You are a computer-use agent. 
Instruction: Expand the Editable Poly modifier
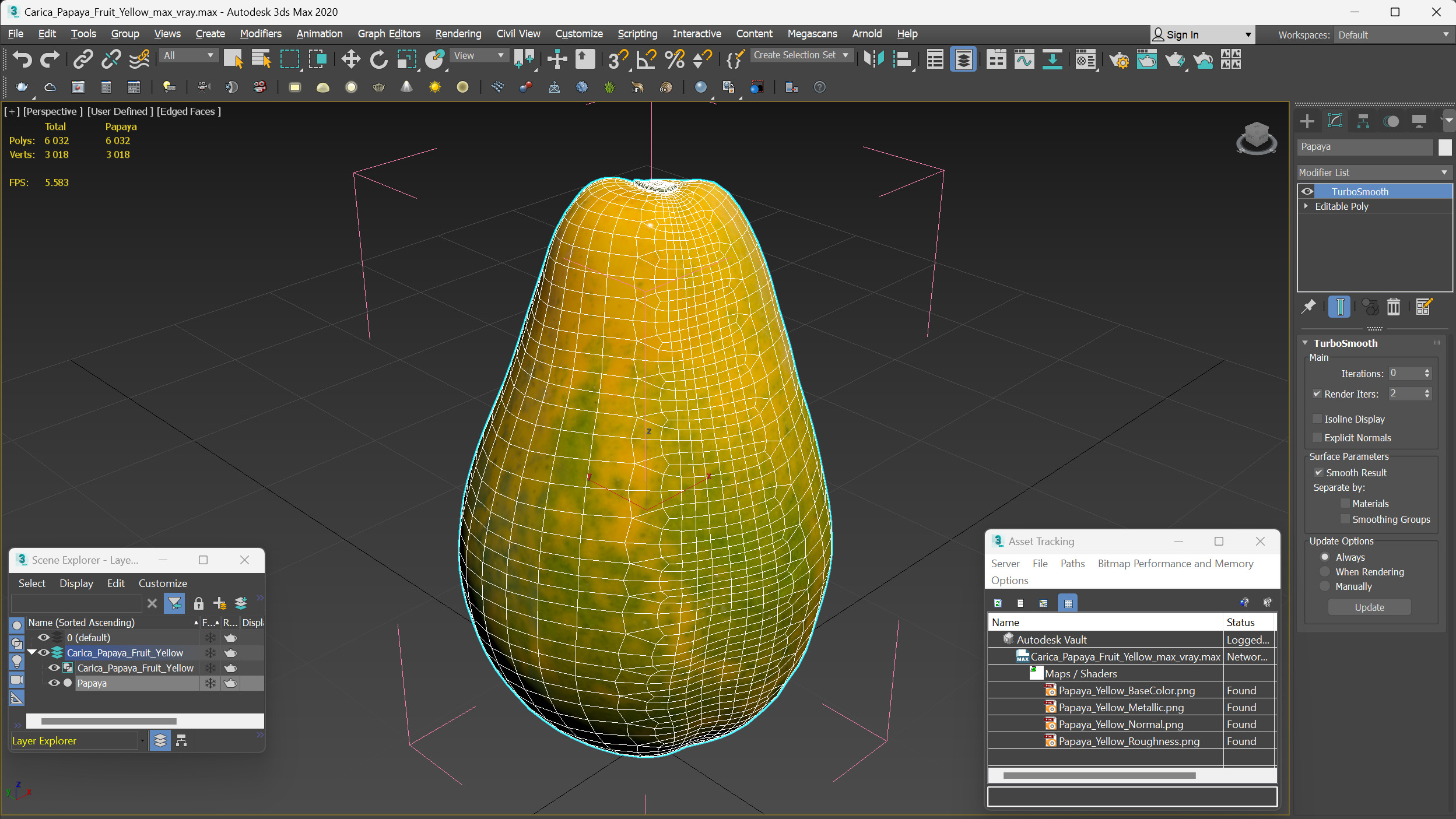(x=1306, y=206)
